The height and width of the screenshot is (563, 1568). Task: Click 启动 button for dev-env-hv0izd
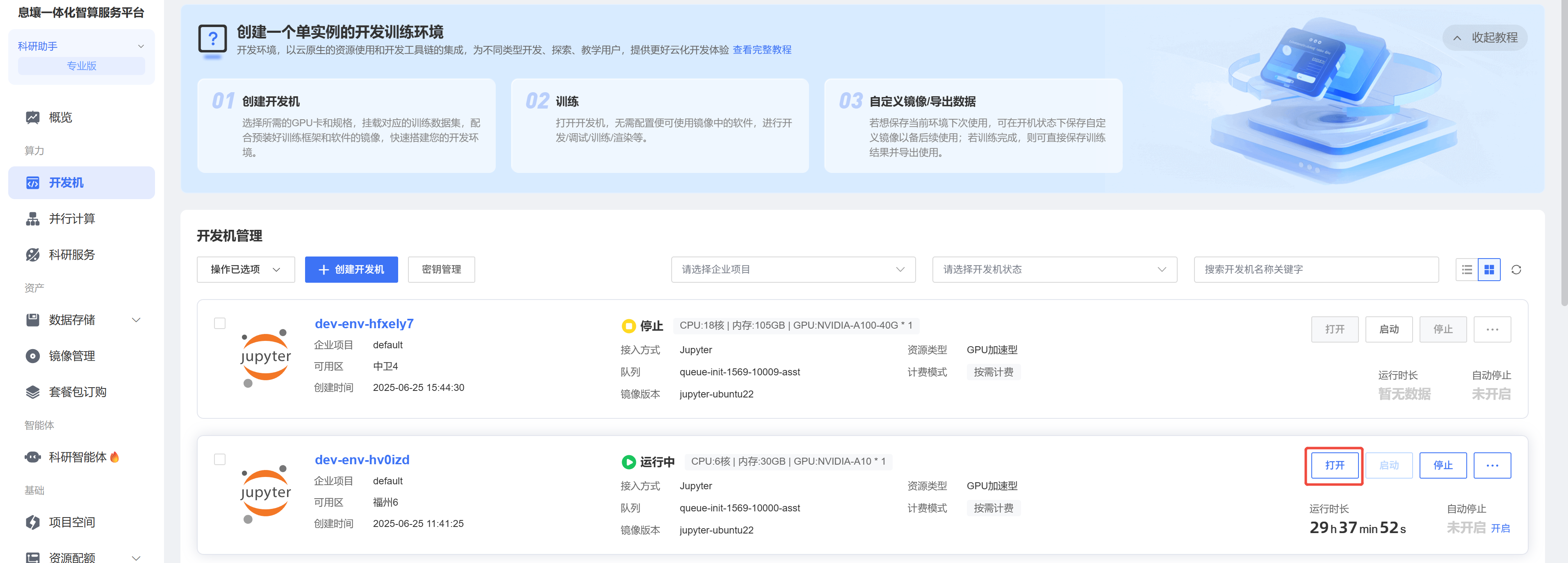pyautogui.click(x=1388, y=466)
